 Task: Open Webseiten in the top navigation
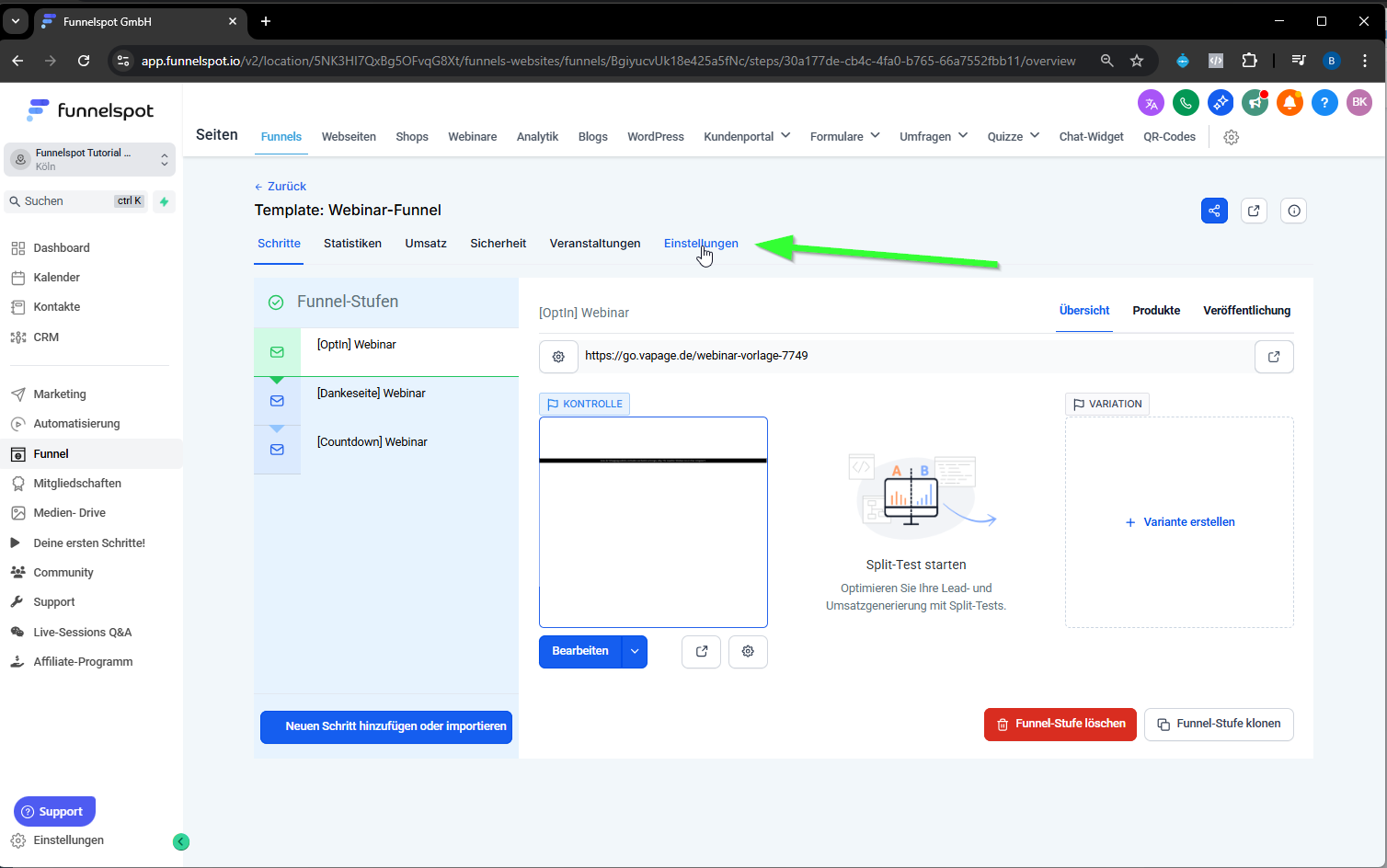click(x=349, y=137)
